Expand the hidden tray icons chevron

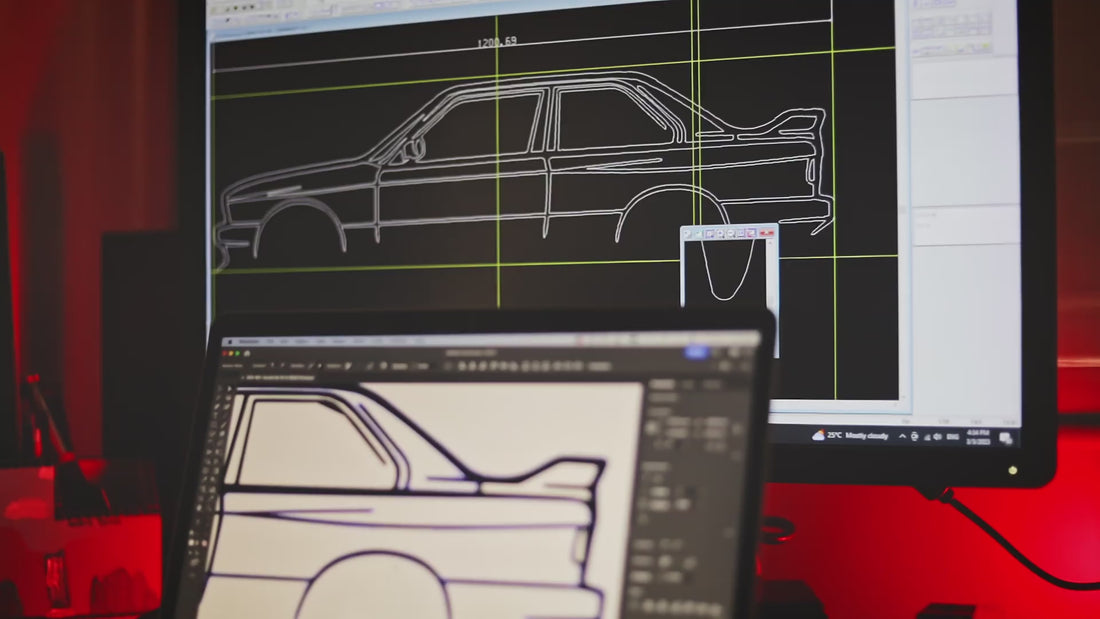pyautogui.click(x=902, y=436)
